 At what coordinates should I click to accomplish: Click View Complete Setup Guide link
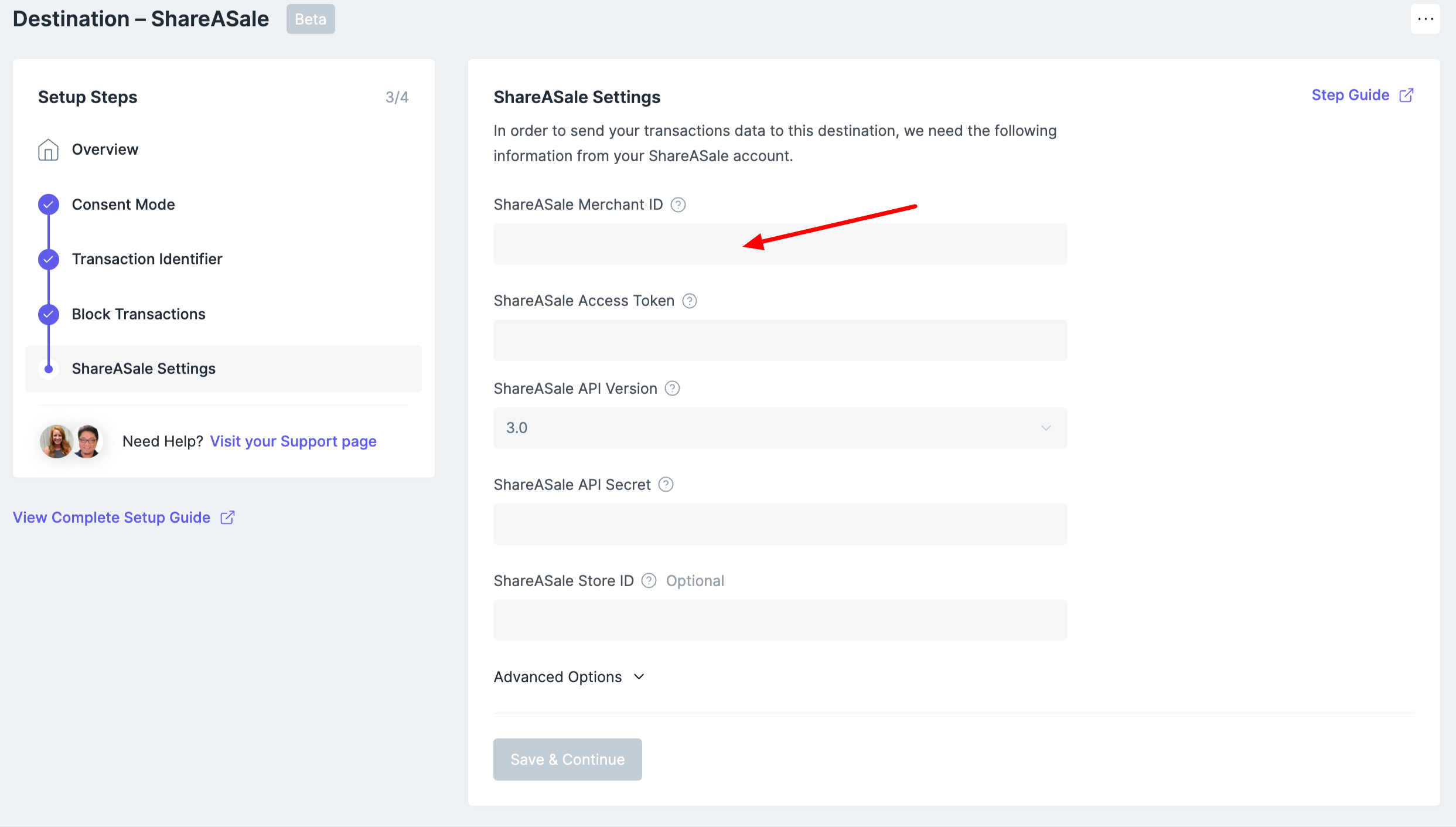click(111, 518)
